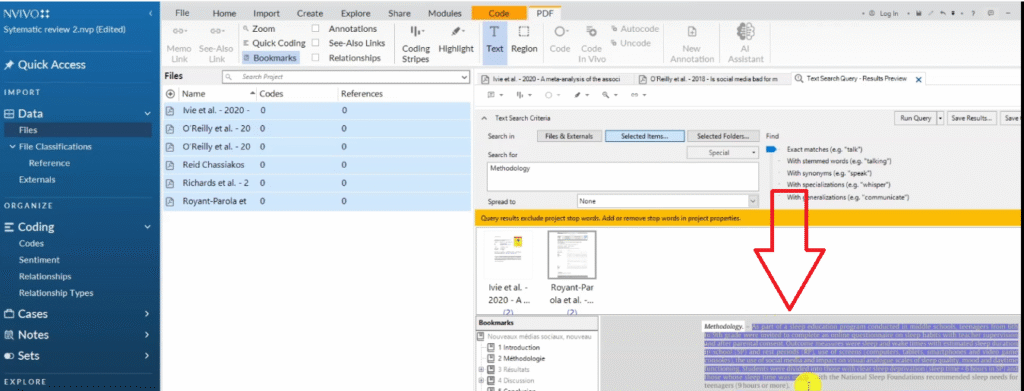Click the Selected Folders button

pos(723,136)
